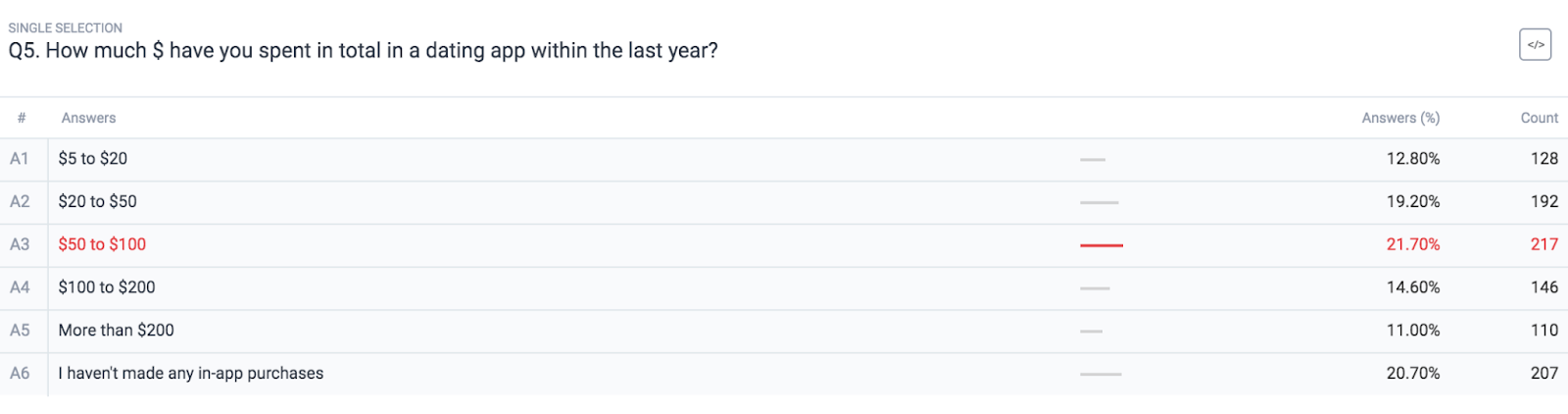1568x414 pixels.
Task: Click the 'SINGLE SELECTION' label
Action: [66, 27]
